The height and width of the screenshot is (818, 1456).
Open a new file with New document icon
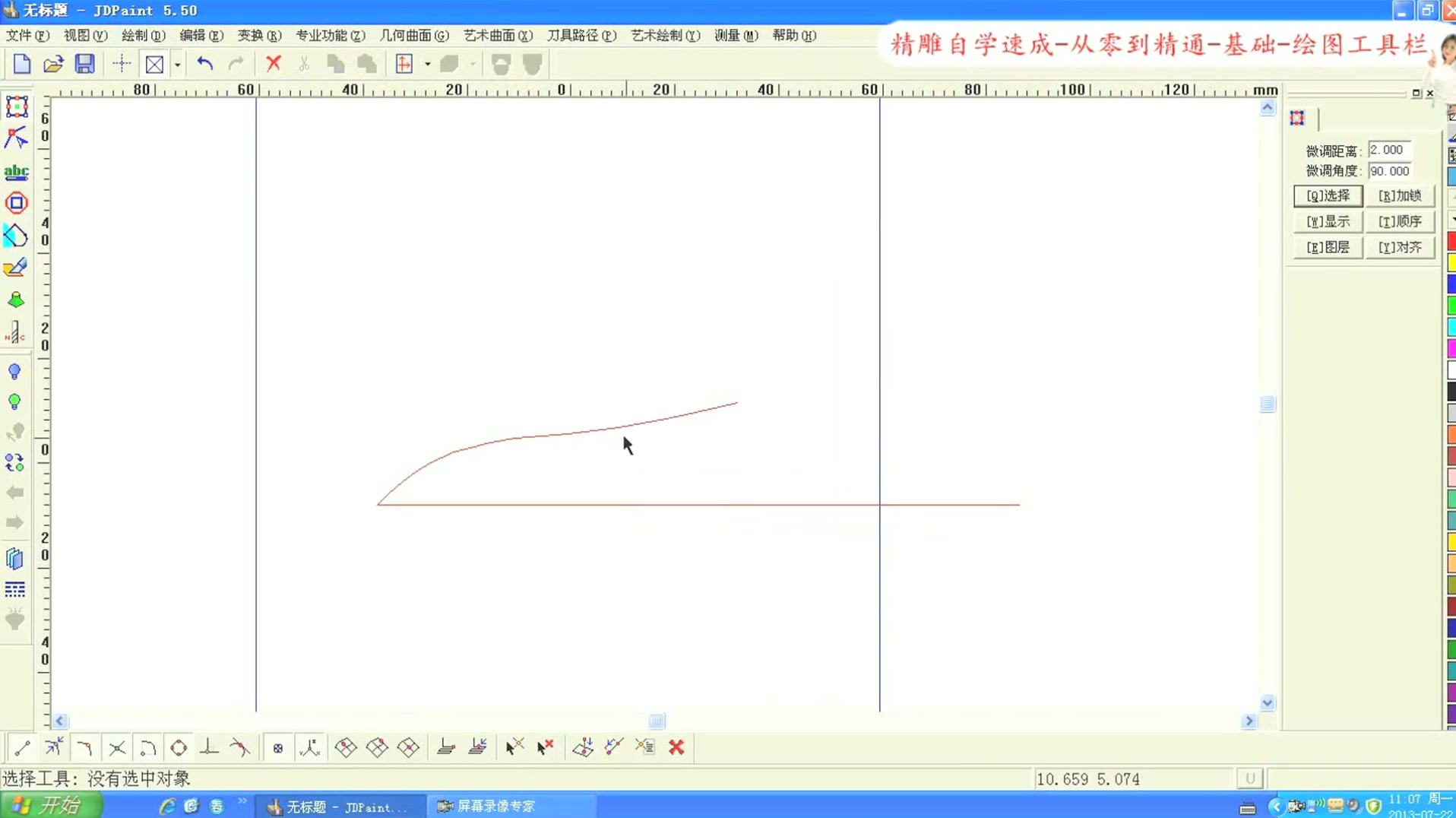21,64
